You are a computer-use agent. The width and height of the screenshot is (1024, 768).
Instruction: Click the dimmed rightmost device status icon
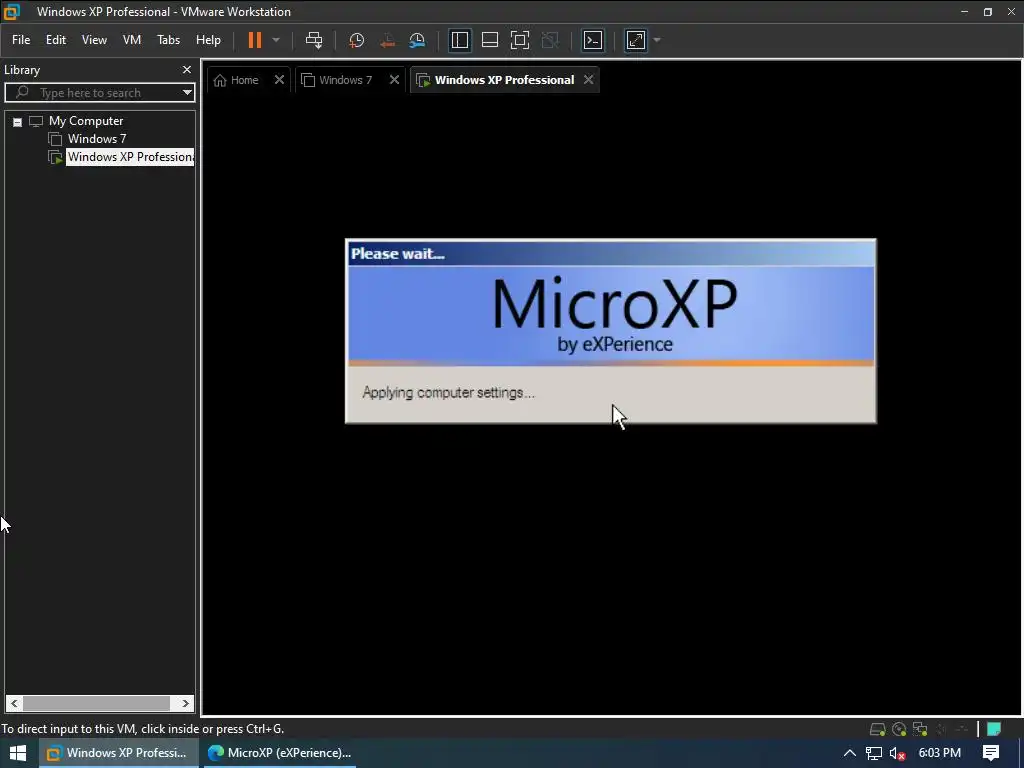point(962,729)
